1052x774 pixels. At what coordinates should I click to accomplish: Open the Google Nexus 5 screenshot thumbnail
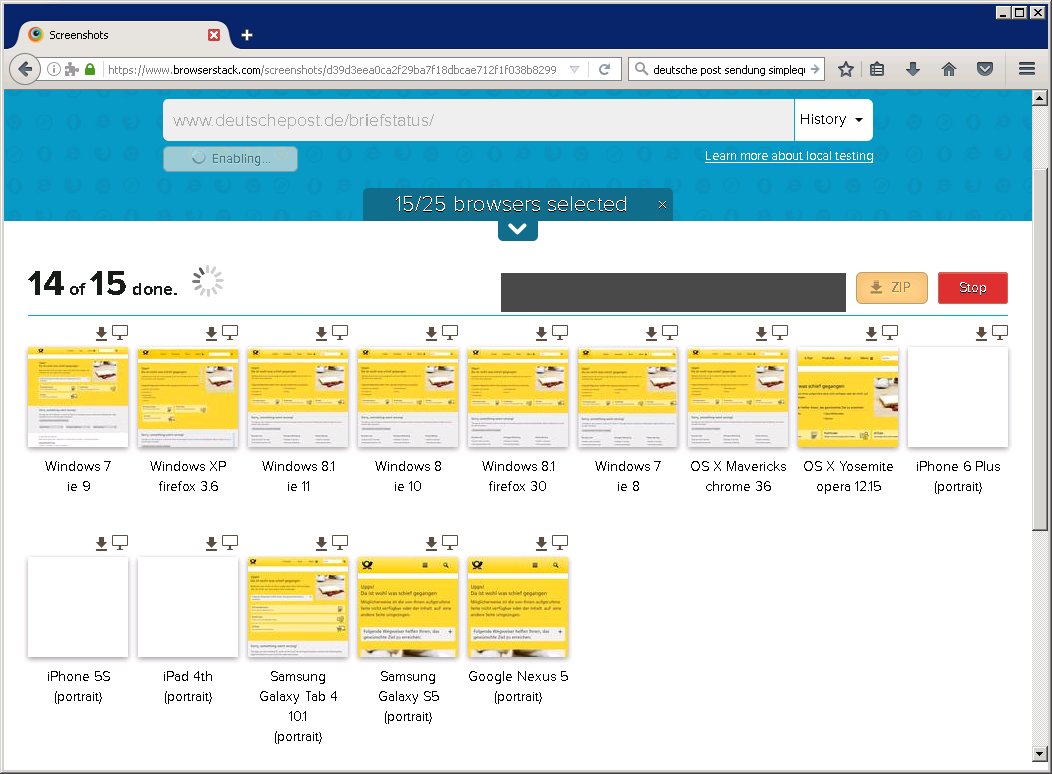[x=518, y=607]
